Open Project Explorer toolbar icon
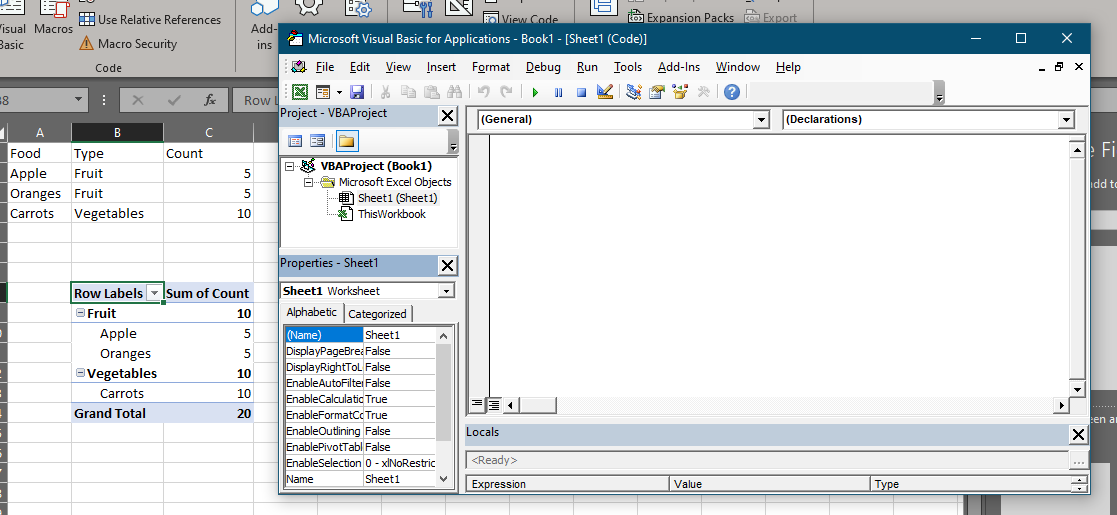1117x515 pixels. [633, 92]
